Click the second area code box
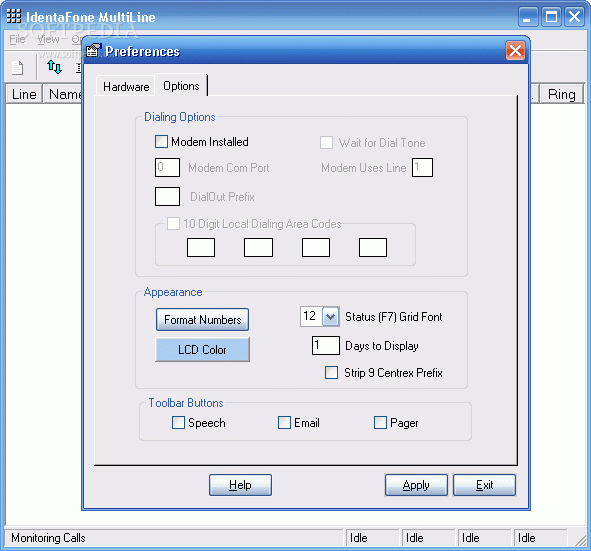 point(258,247)
